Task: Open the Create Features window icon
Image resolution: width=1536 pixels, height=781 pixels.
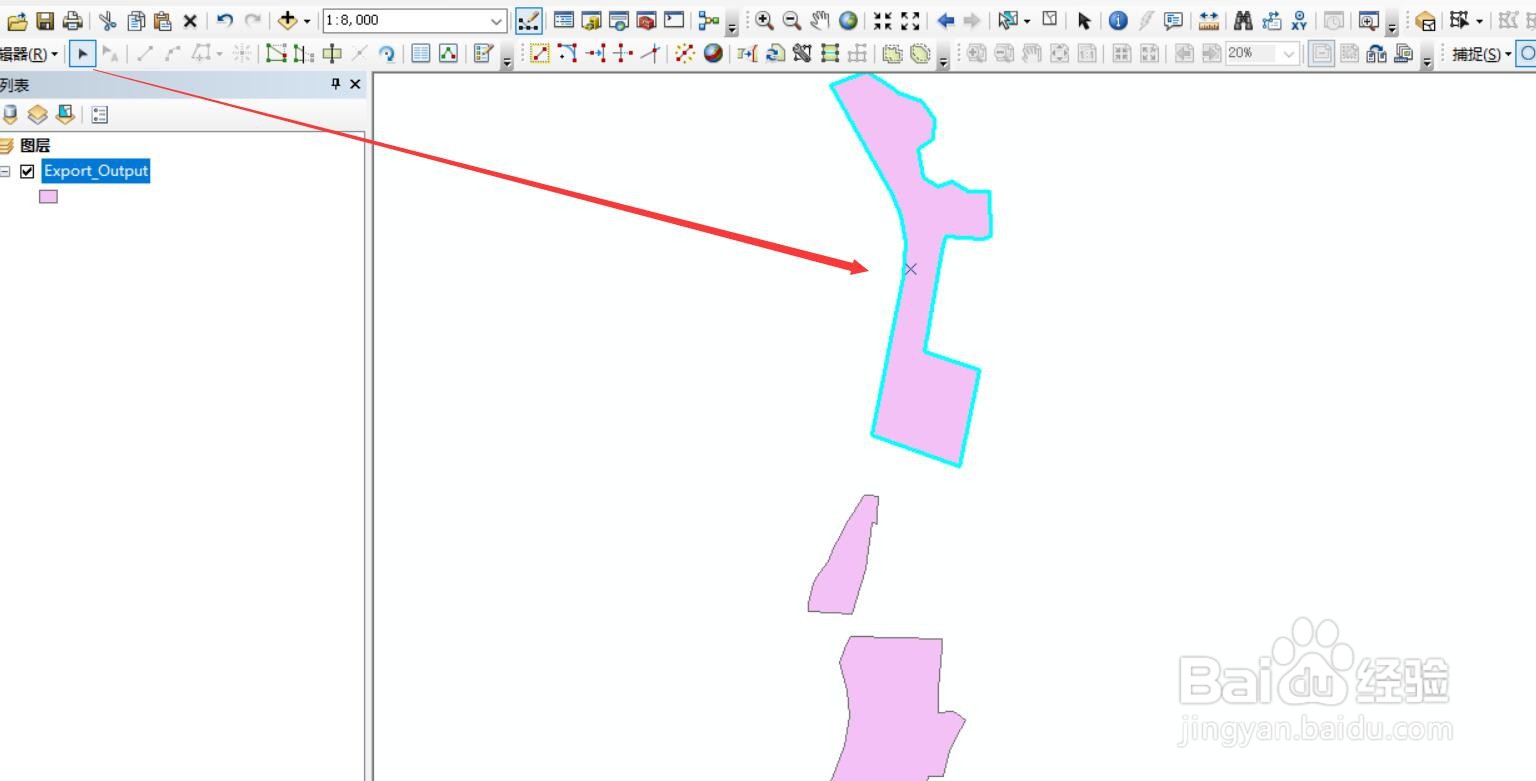Action: 484,54
